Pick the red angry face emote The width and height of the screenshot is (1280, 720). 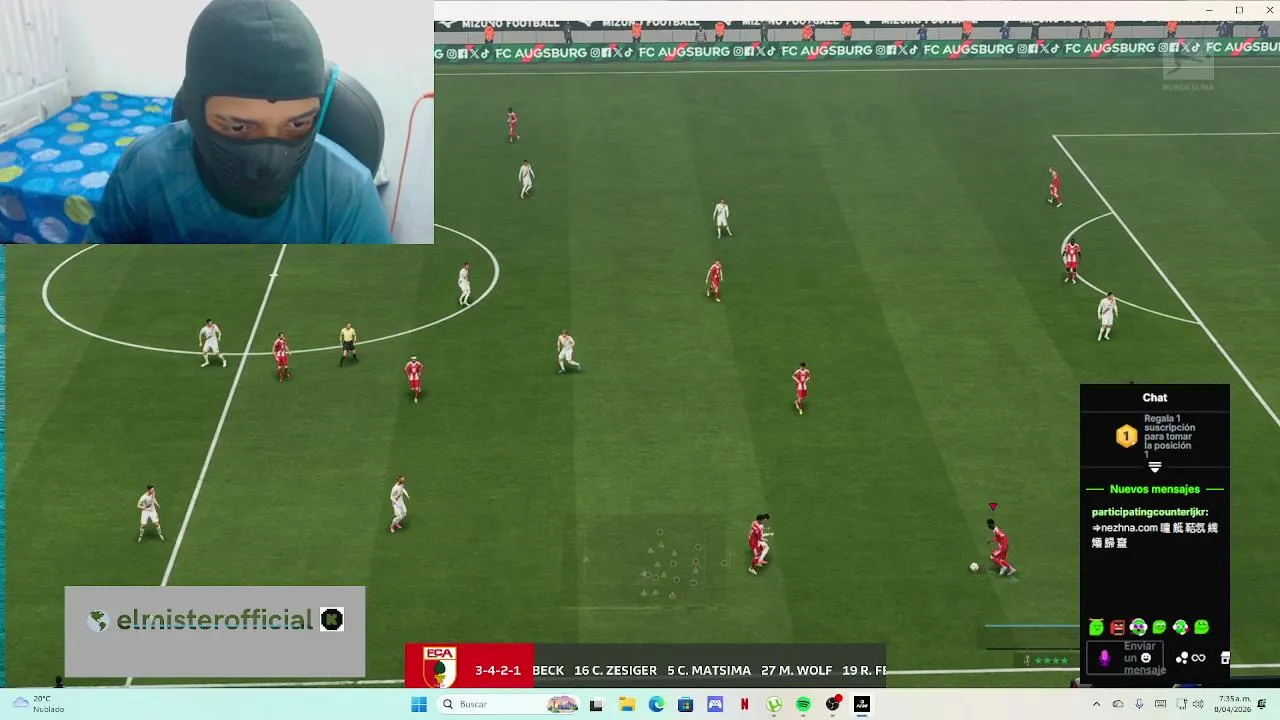pyautogui.click(x=1117, y=627)
